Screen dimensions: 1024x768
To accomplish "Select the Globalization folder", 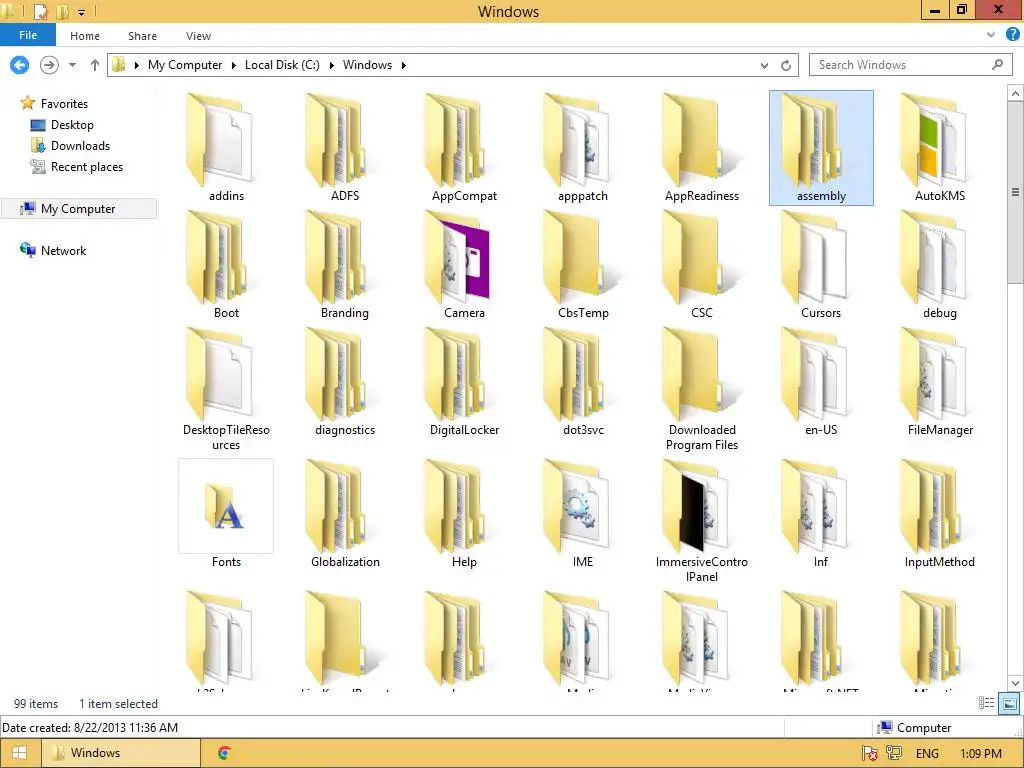I will (x=345, y=514).
